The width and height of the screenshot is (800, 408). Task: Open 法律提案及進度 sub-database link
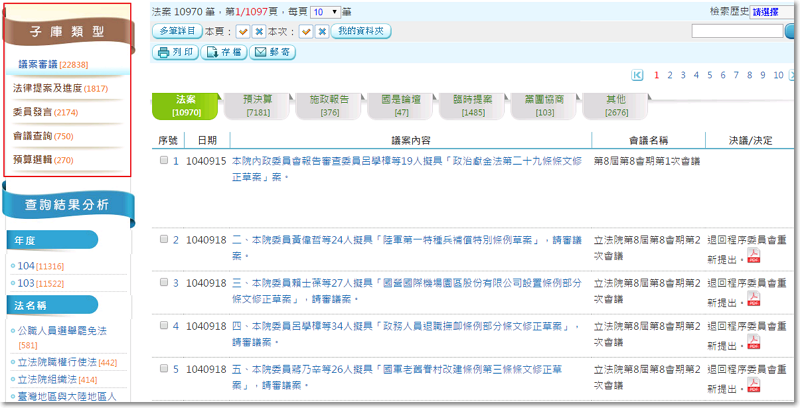60,88
